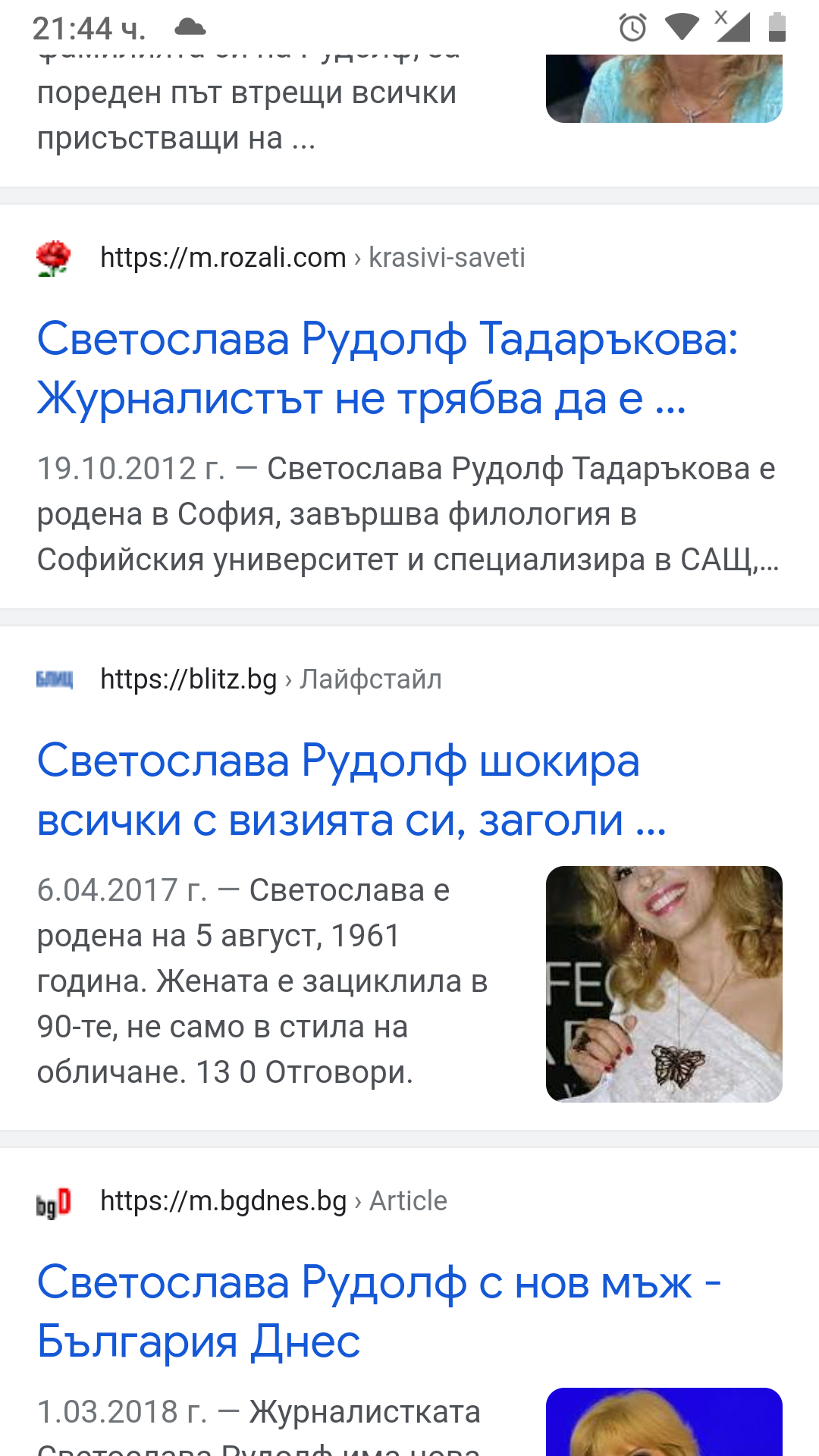Tap the Wi-Fi status bar icon
Viewport: 819px width, 1456px height.
click(682, 27)
